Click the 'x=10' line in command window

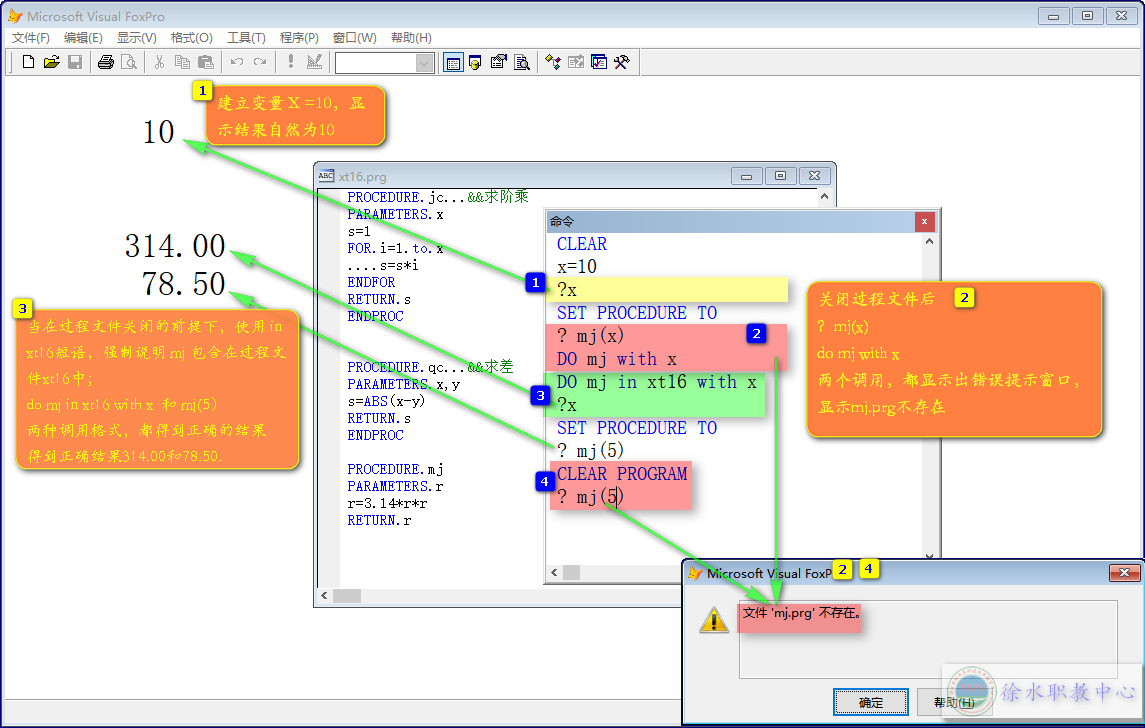point(577,267)
